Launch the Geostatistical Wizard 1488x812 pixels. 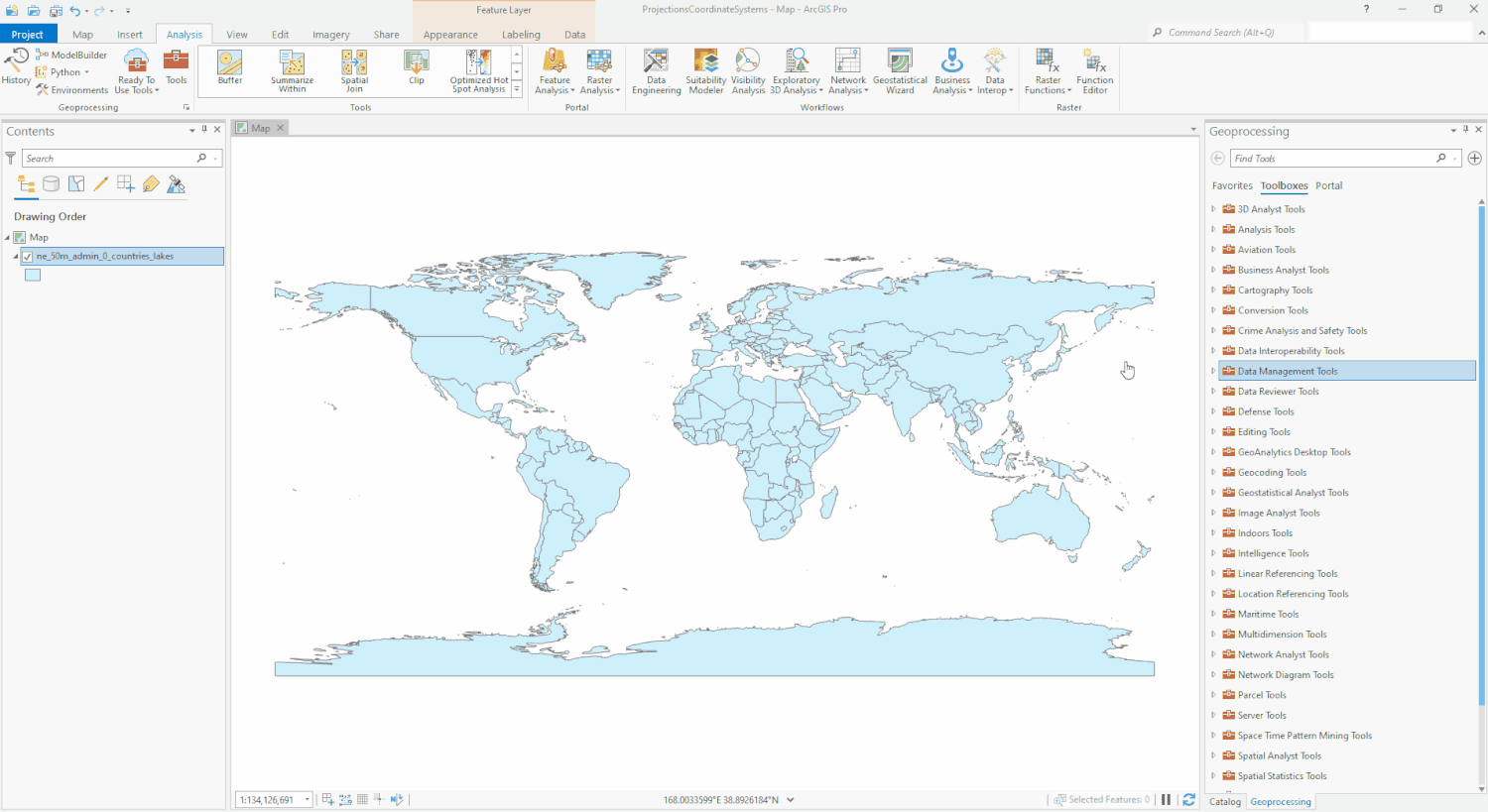899,69
